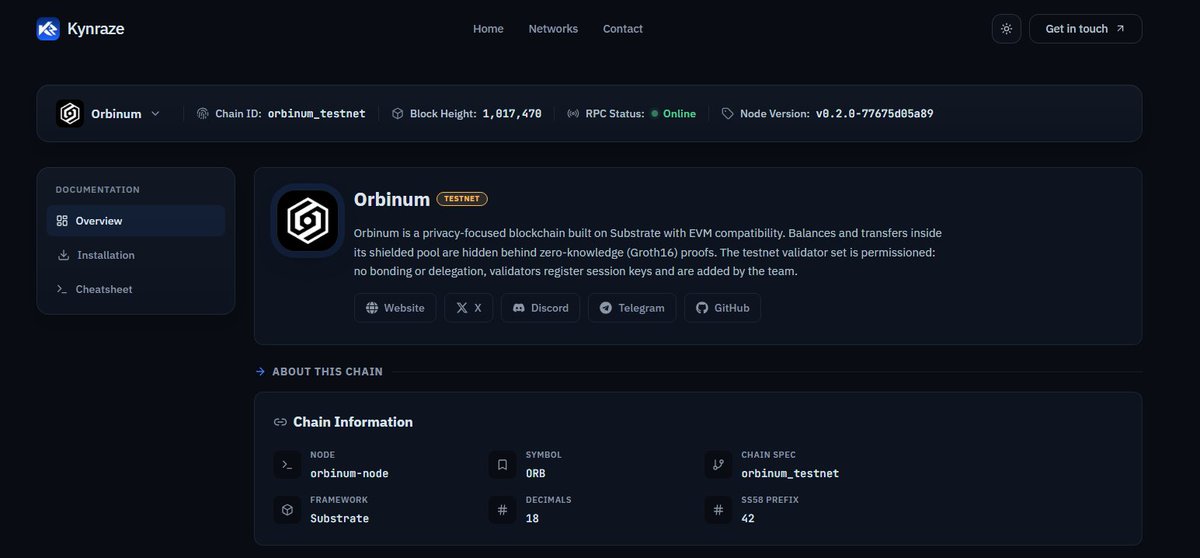Click the decimals value 18
The image size is (1200, 558).
(x=532, y=519)
